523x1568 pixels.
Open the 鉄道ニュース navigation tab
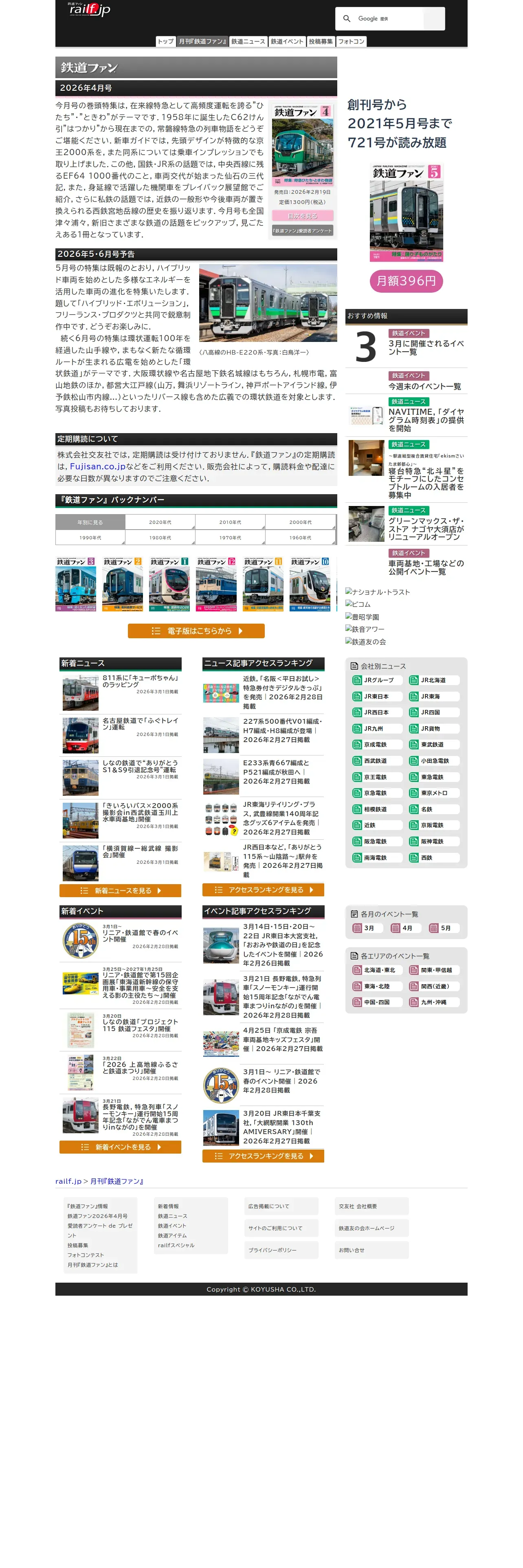pos(248,42)
